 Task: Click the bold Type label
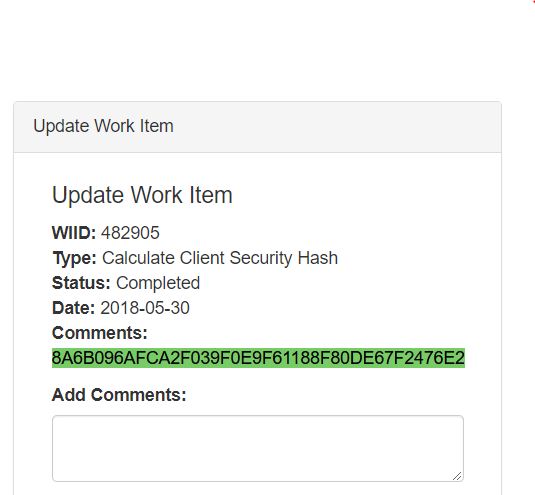75,258
